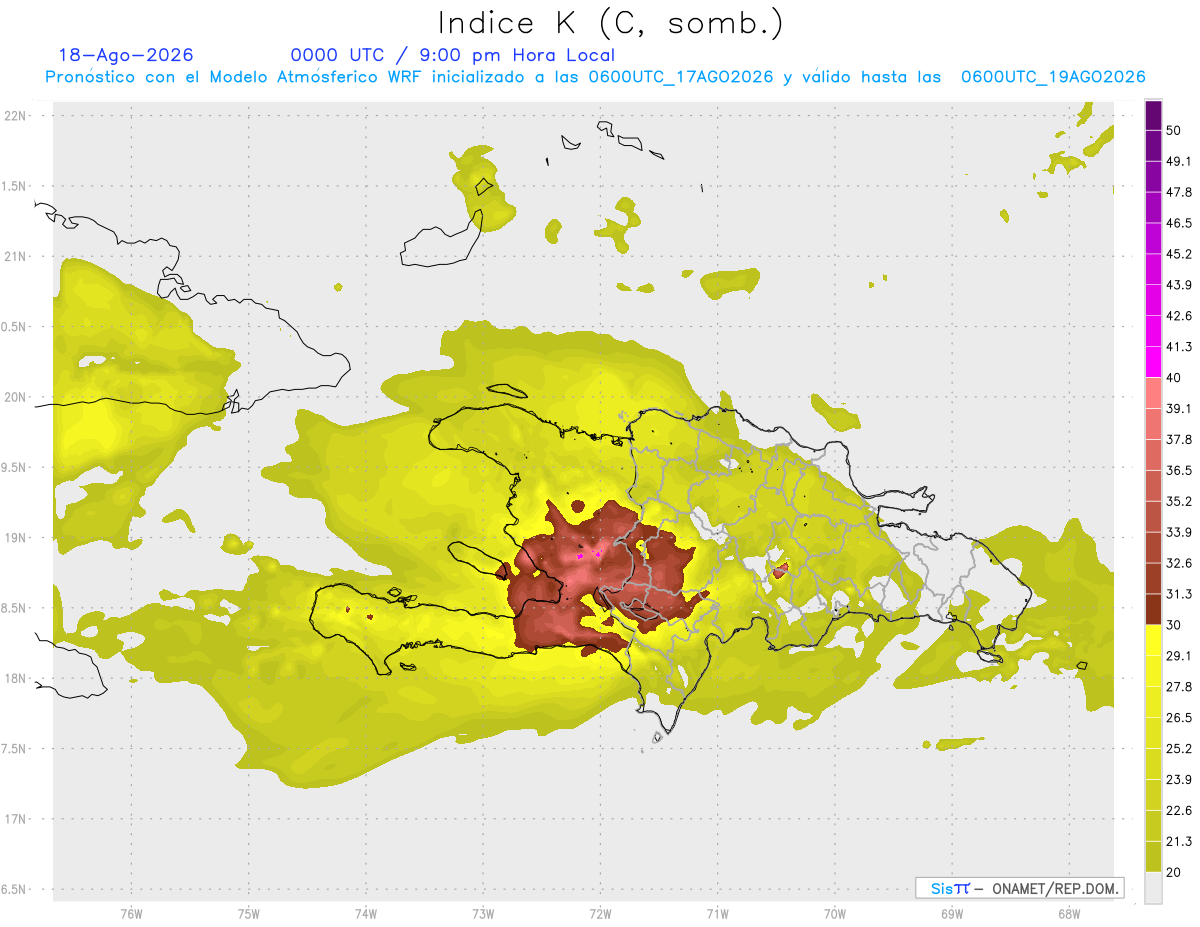This screenshot has height=927, width=1200.
Task: Click the salmon swatch between 39.1 and 40
Action: (x=1153, y=393)
